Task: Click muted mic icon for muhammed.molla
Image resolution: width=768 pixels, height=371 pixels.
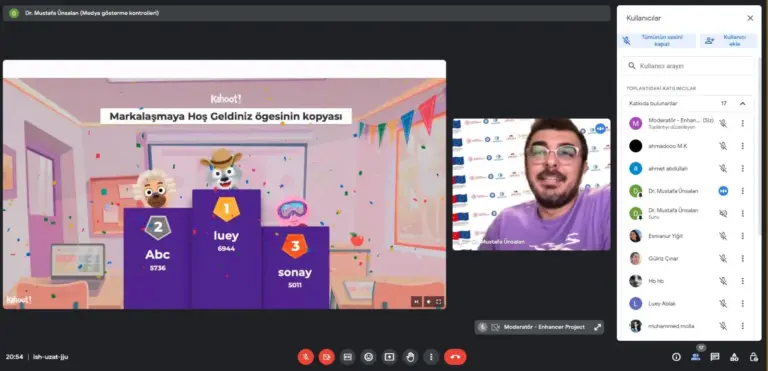Action: 723,326
